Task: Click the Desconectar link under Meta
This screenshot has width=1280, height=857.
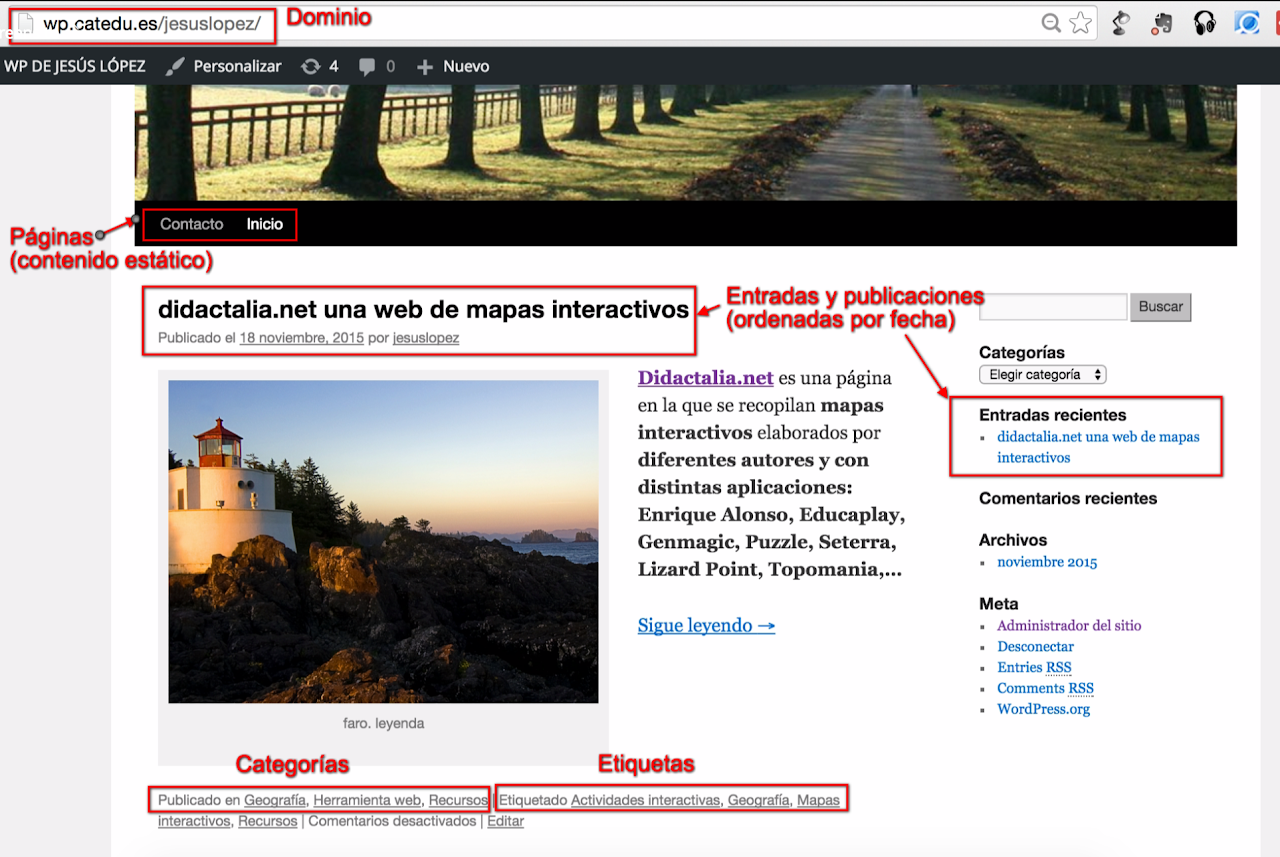Action: click(x=1035, y=647)
